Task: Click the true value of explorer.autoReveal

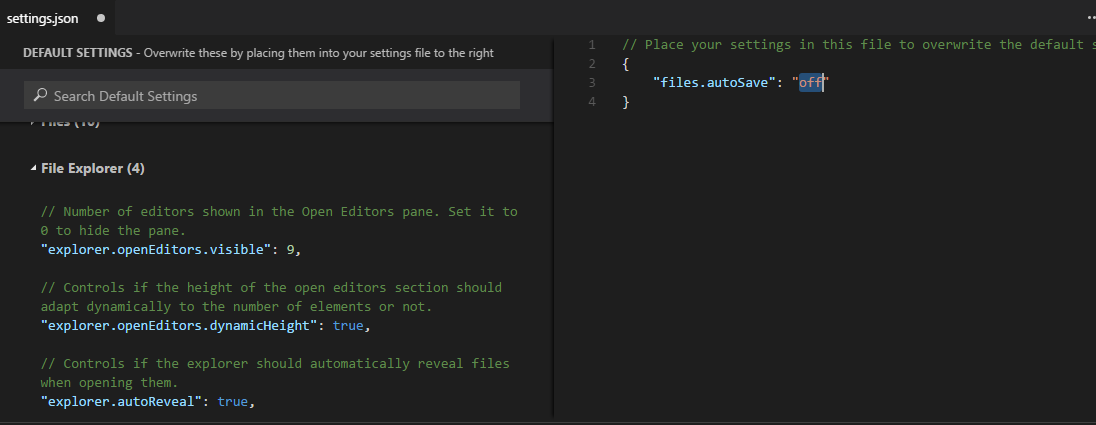Action: pyautogui.click(x=232, y=401)
